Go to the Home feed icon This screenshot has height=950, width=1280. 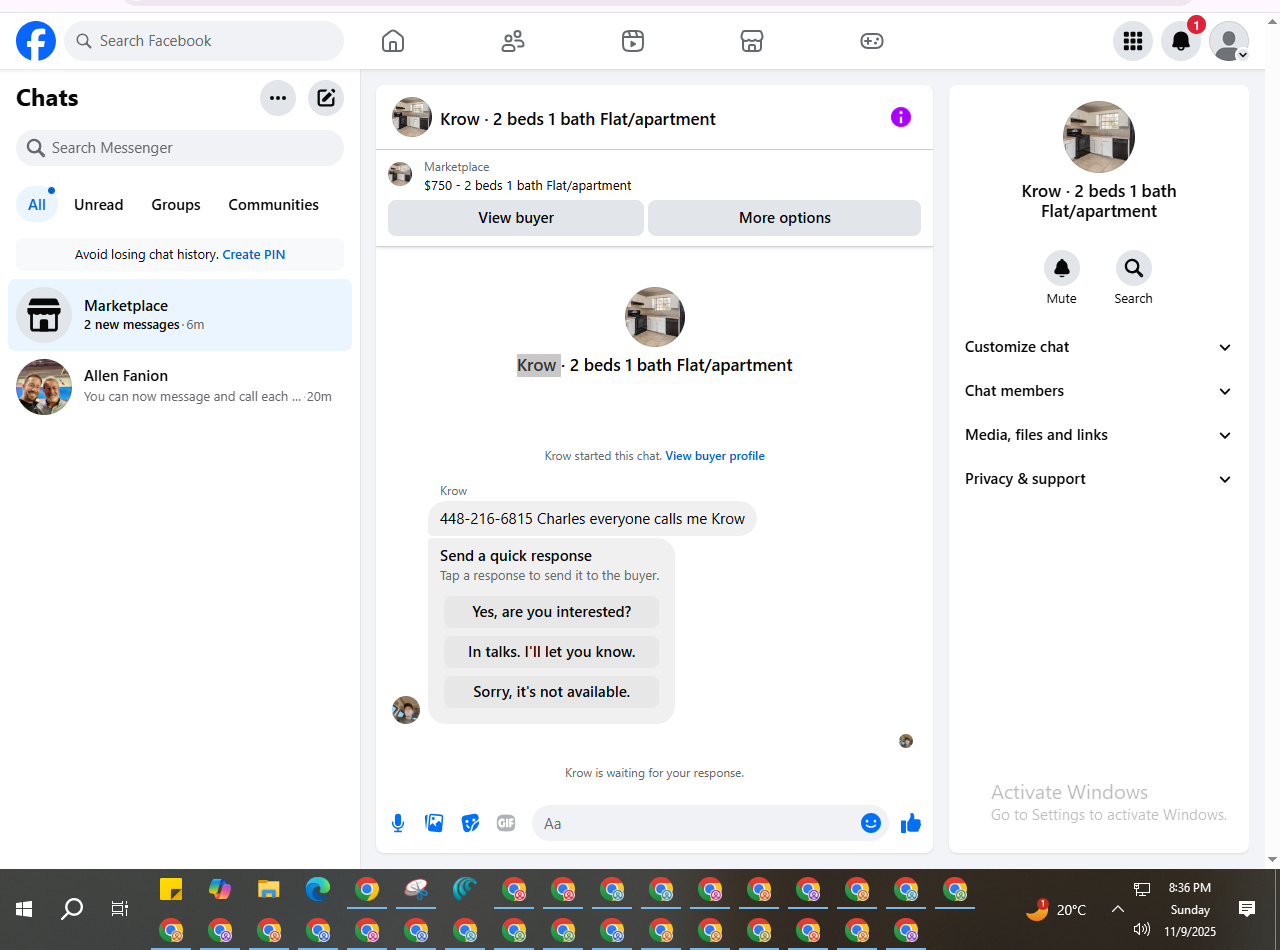(x=393, y=41)
